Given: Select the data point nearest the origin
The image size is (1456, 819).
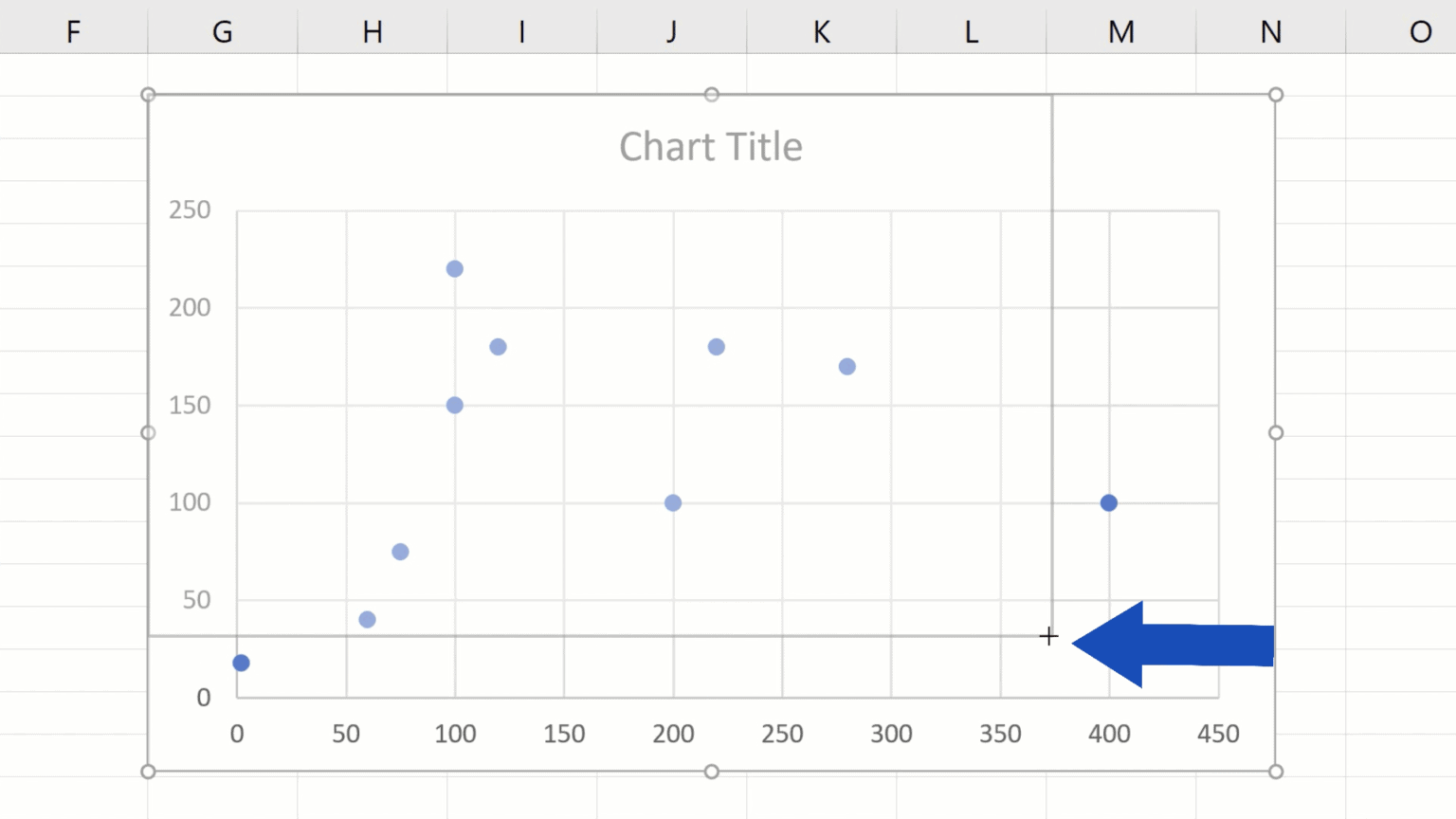Looking at the screenshot, I should click(240, 663).
